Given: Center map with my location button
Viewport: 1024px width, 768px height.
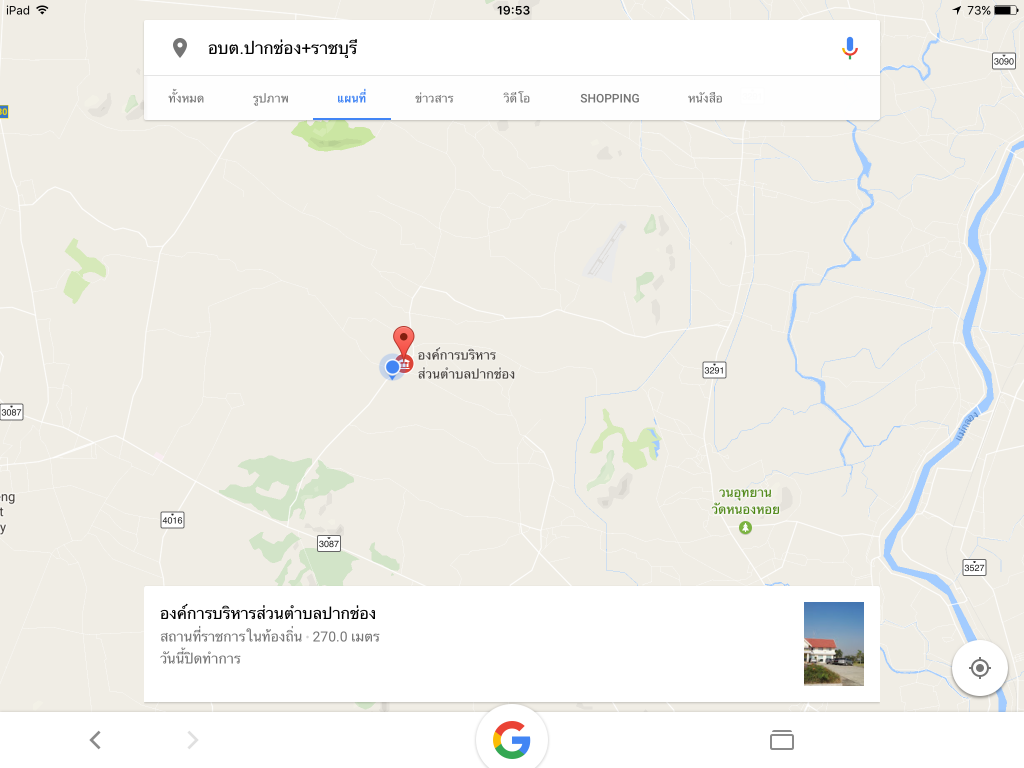Looking at the screenshot, I should point(980,668).
